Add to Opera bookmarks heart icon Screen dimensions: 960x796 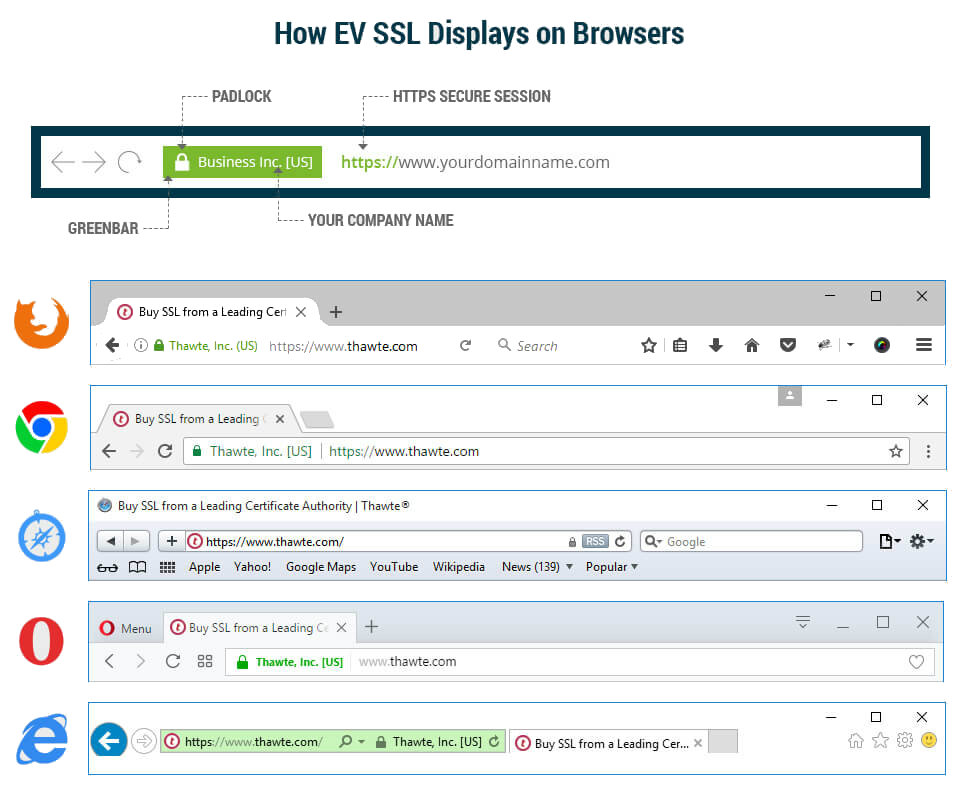pos(916,662)
